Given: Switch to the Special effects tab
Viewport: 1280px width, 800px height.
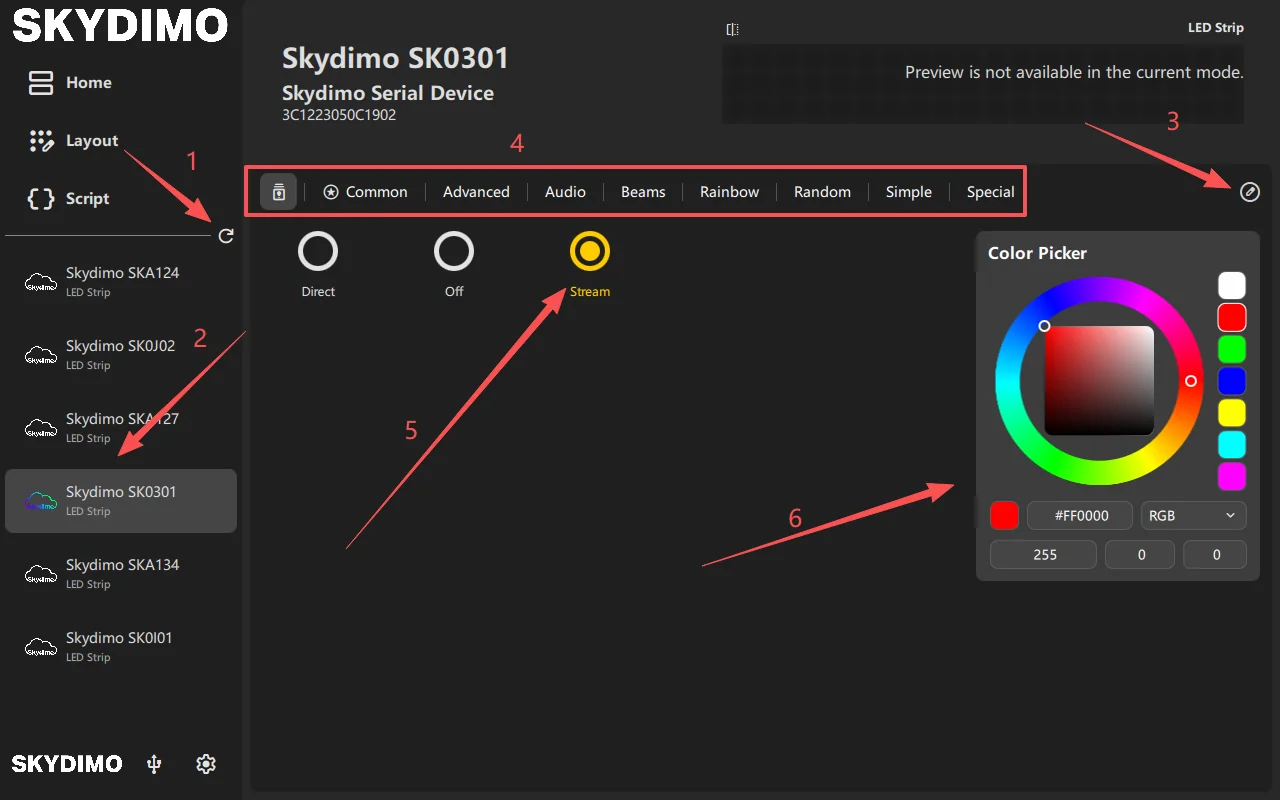Looking at the screenshot, I should point(989,191).
